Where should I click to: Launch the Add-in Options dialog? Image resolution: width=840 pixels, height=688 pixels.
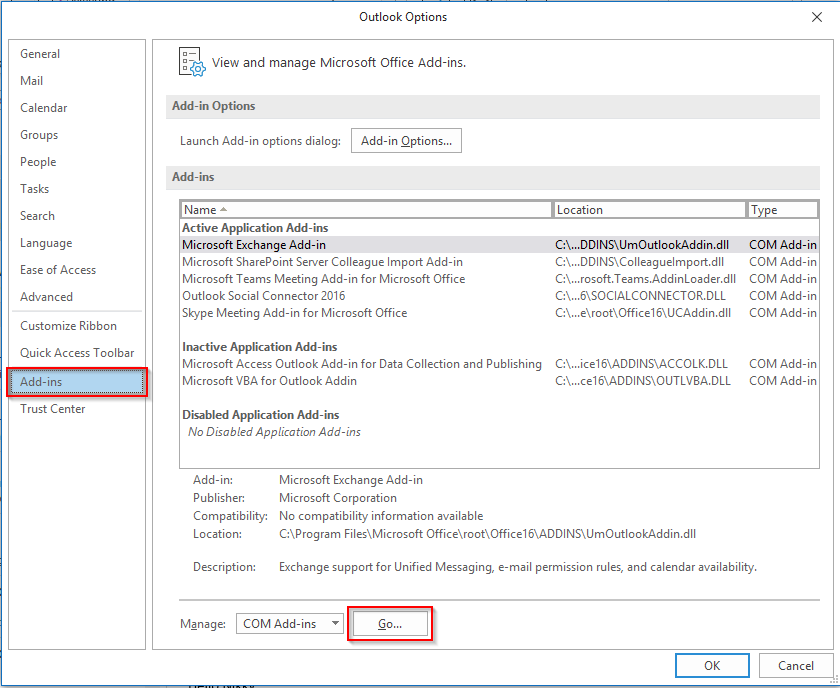click(406, 140)
